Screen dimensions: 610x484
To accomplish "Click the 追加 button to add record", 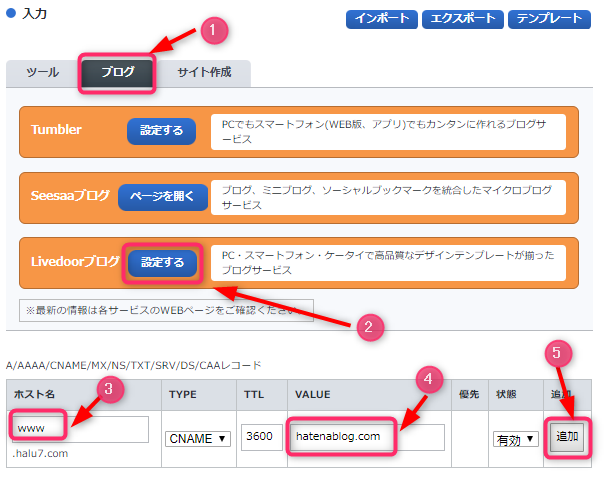I will (x=567, y=437).
